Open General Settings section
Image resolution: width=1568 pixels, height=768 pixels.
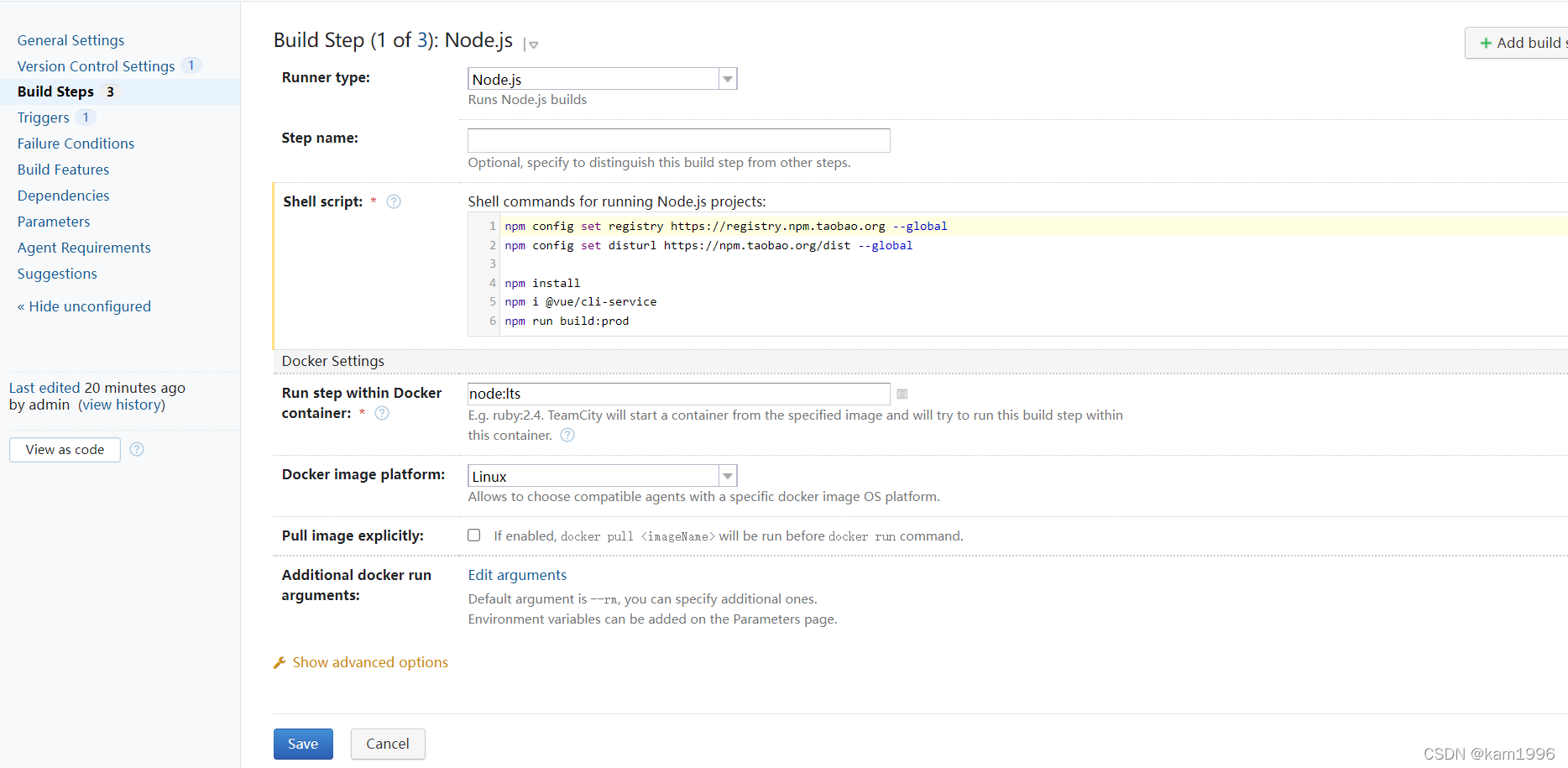tap(71, 40)
